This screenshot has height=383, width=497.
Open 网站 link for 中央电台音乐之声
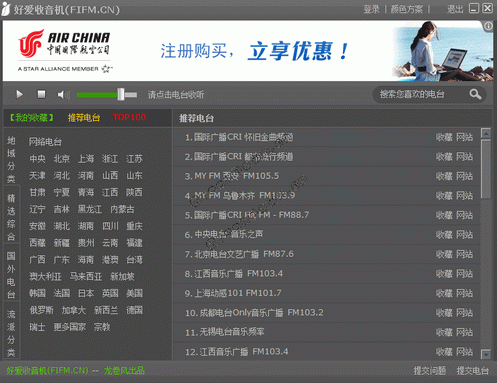click(x=464, y=235)
